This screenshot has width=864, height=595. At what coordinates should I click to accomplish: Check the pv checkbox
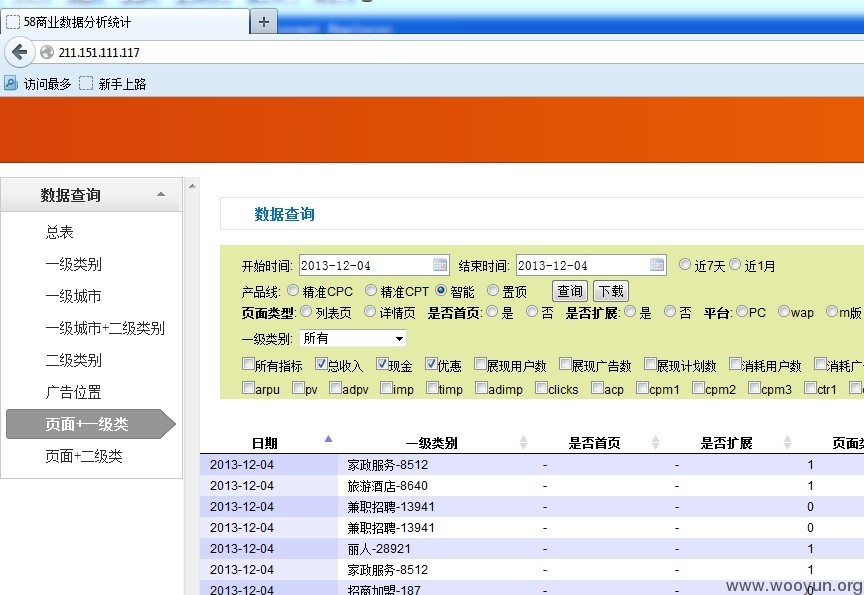[x=298, y=388]
